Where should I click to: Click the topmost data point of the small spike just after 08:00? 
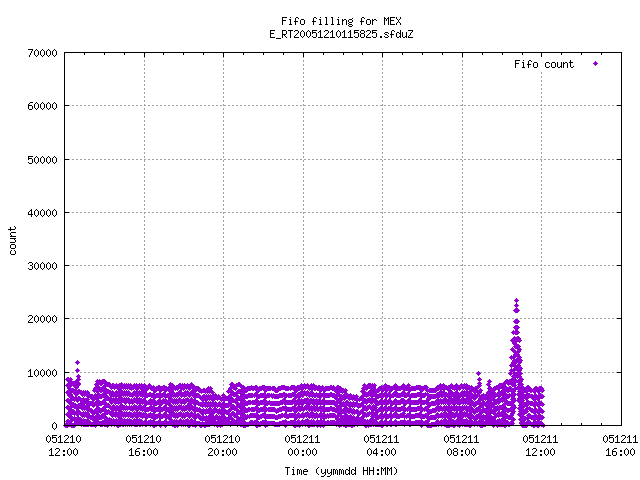(478, 373)
